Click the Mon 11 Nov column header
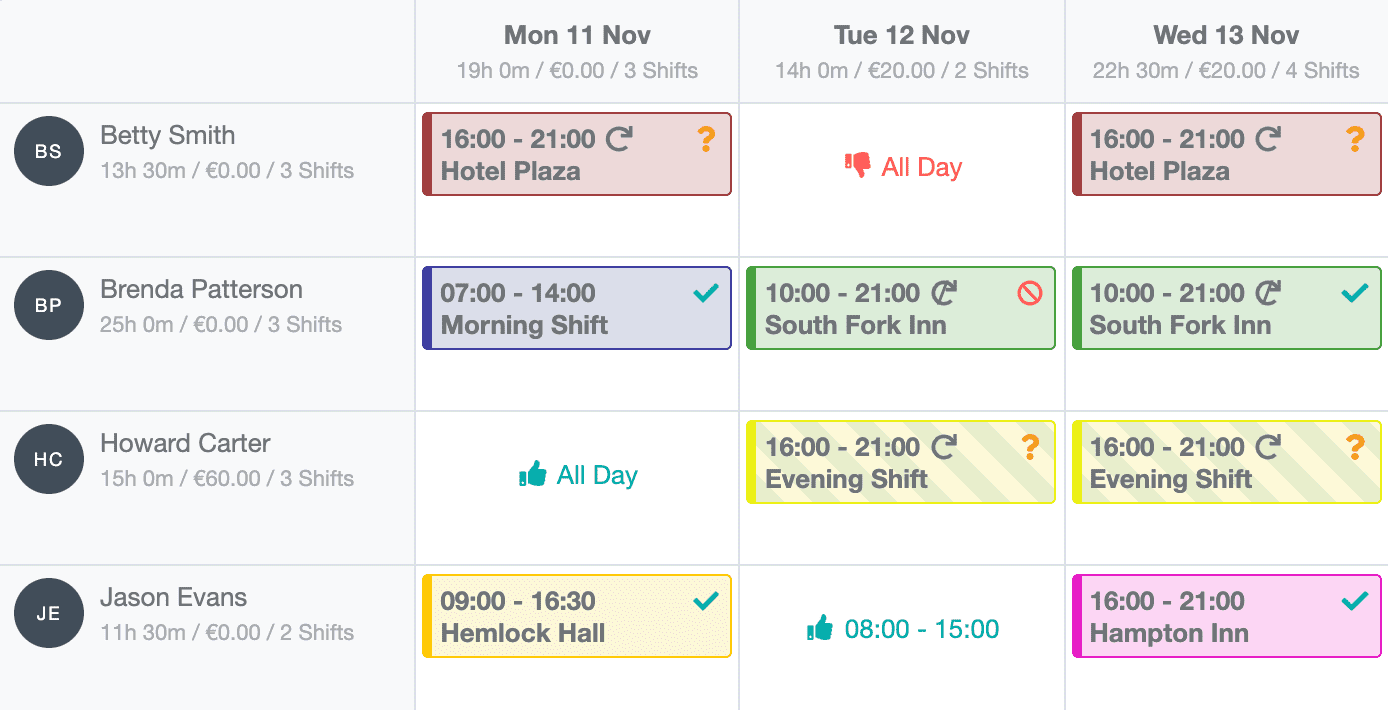 click(x=576, y=35)
